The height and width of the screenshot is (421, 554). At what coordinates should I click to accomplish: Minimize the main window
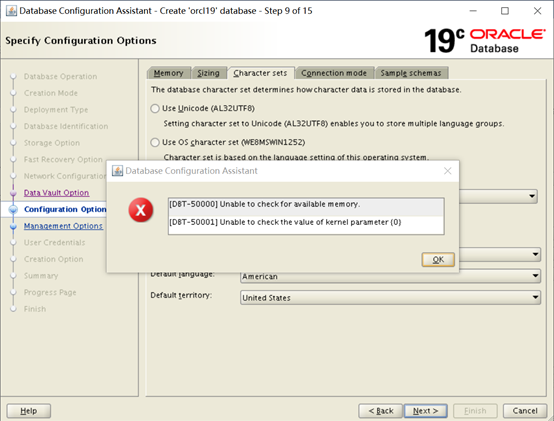473,11
